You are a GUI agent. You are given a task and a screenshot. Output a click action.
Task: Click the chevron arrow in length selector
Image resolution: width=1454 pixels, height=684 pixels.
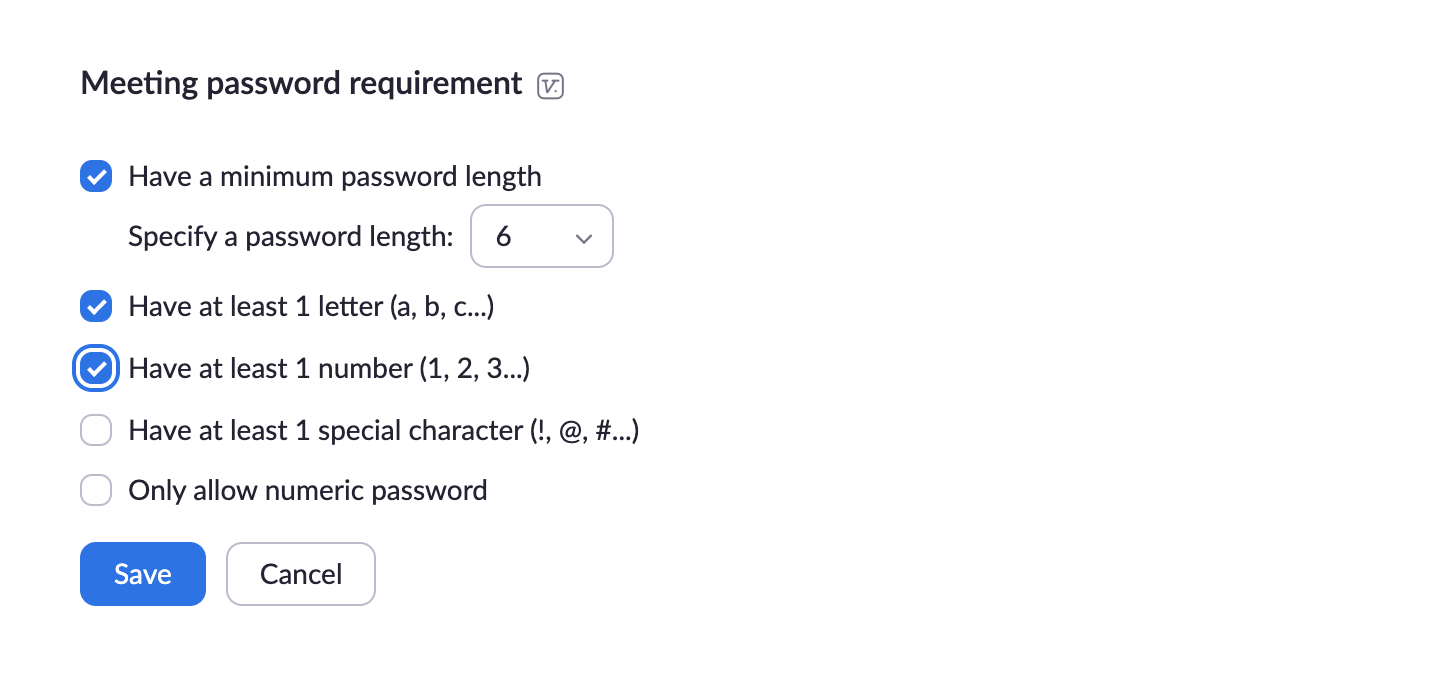(584, 238)
